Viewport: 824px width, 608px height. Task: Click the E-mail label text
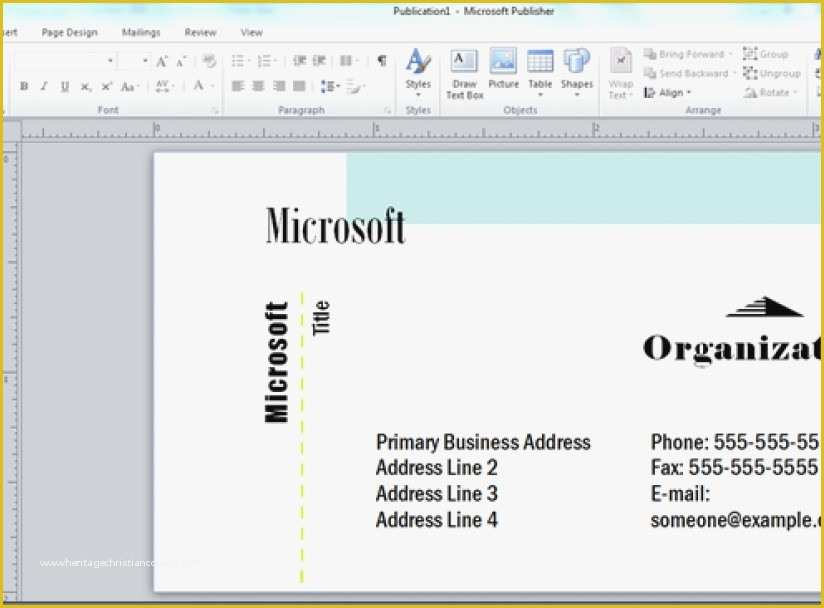[x=680, y=494]
